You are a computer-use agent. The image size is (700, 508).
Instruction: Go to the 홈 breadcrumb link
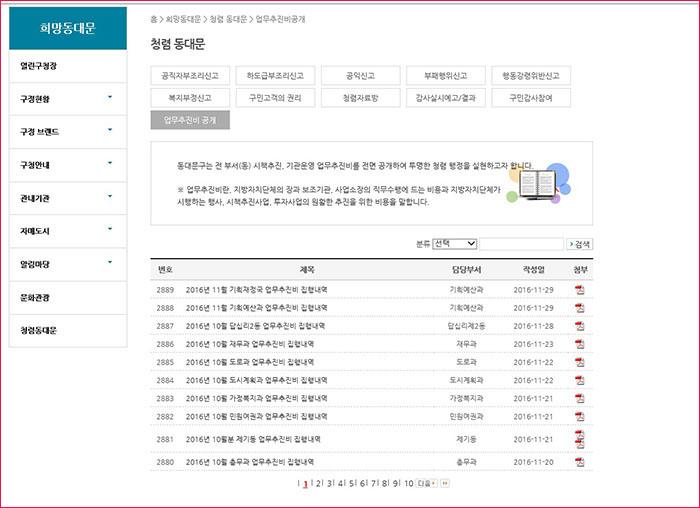154,19
